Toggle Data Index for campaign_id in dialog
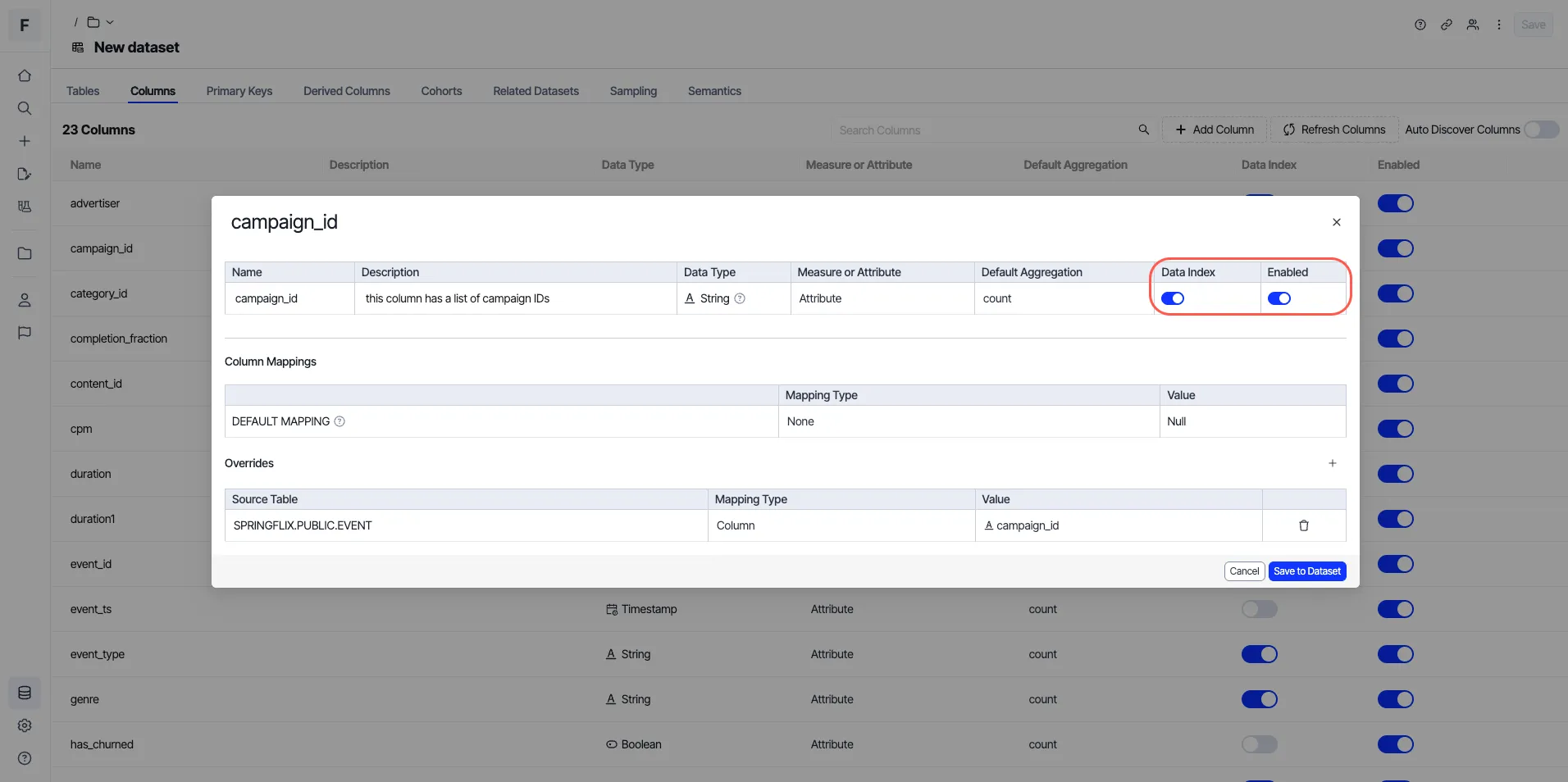 [x=1173, y=298]
